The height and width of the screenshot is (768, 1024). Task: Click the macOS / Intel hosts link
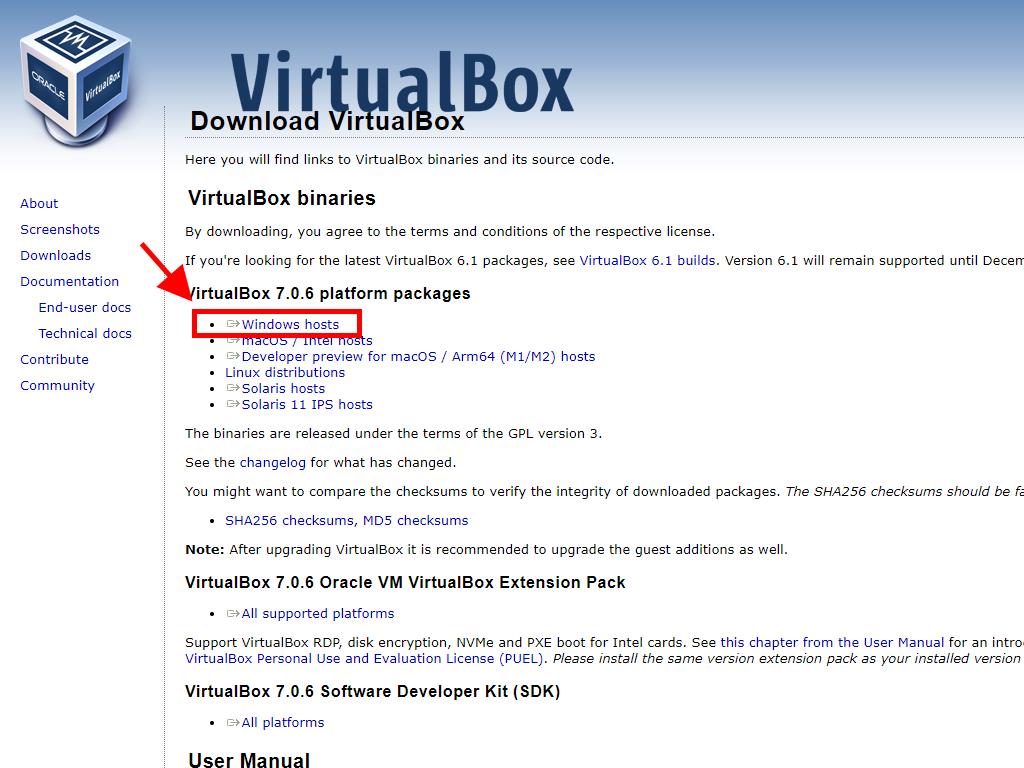pos(307,341)
